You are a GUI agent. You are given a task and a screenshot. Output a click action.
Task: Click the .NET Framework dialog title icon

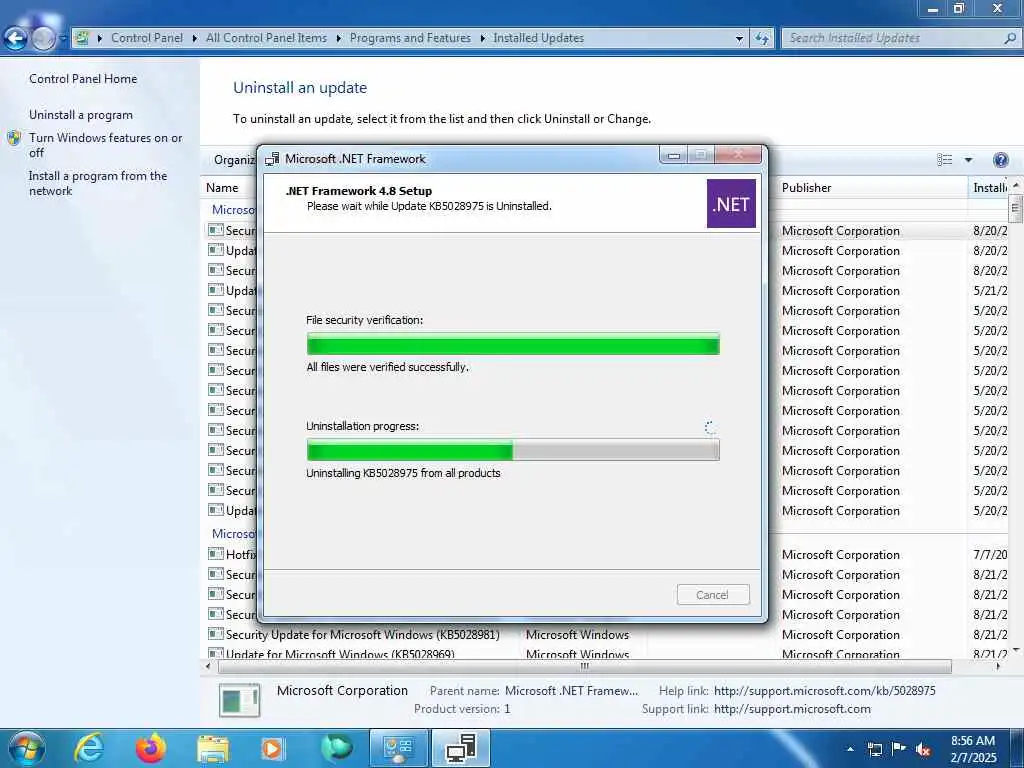coord(272,159)
